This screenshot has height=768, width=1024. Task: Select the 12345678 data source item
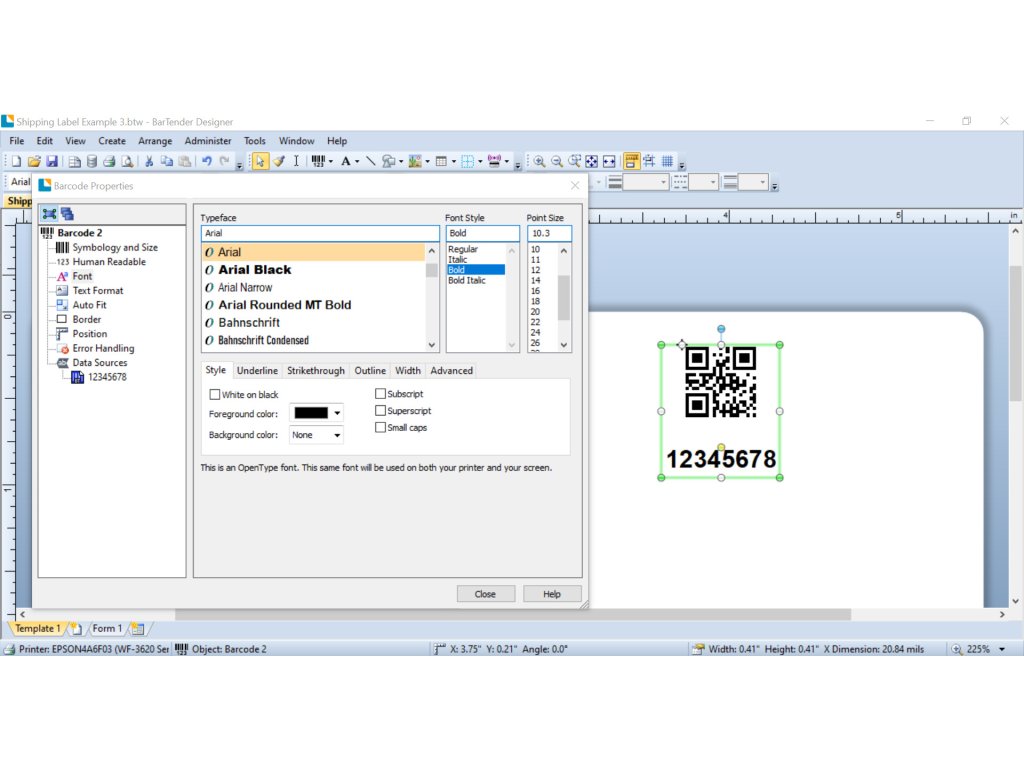[107, 377]
